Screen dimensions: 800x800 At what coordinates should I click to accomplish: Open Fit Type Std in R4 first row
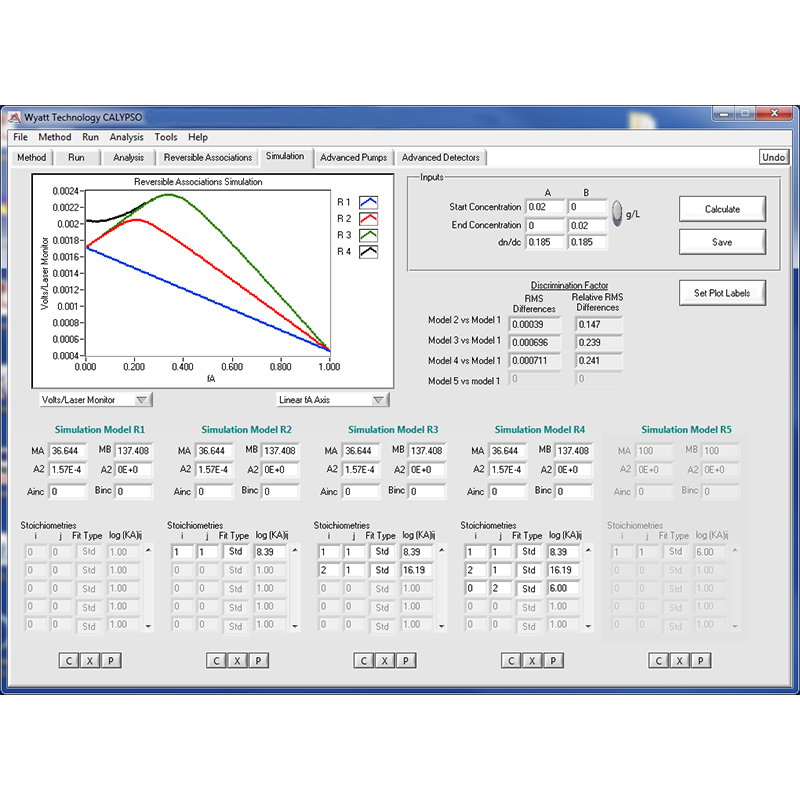pos(529,552)
